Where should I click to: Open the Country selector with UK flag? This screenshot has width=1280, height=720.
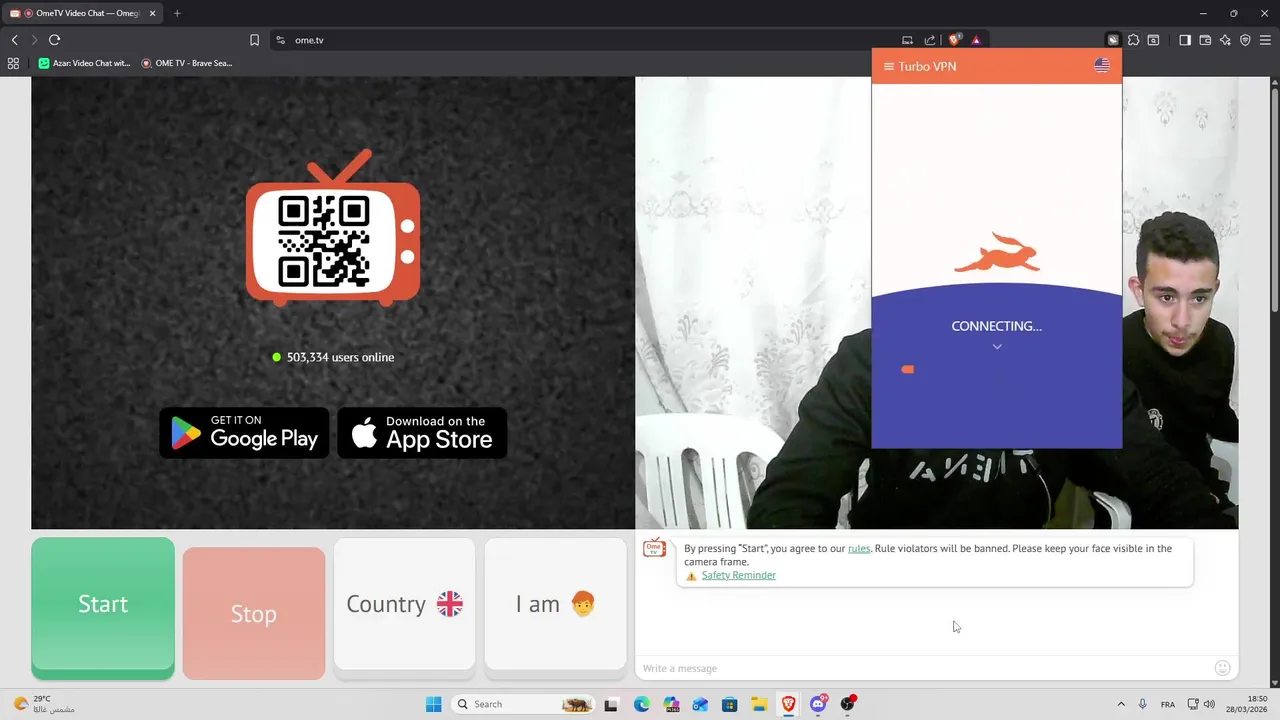pos(404,604)
